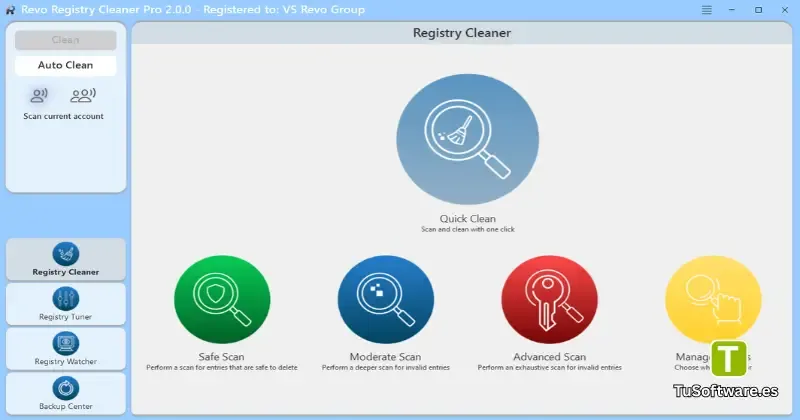
Task: Click the Quick Clean label text
Action: [x=467, y=218]
